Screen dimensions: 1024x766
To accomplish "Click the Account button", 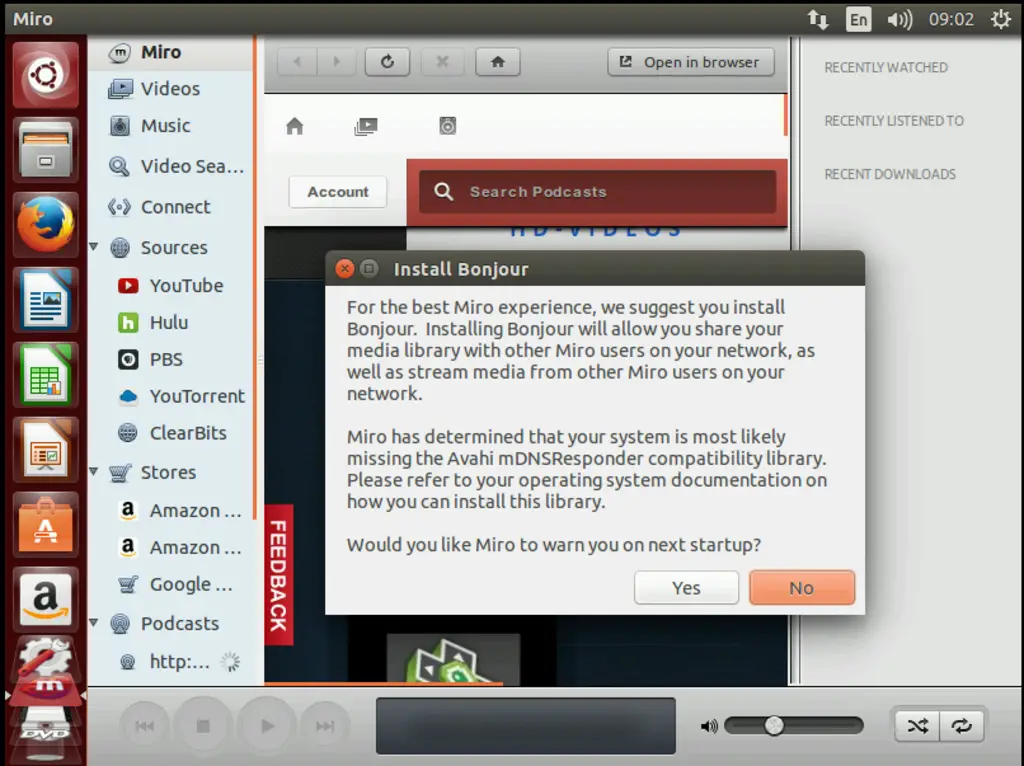I will 338,192.
